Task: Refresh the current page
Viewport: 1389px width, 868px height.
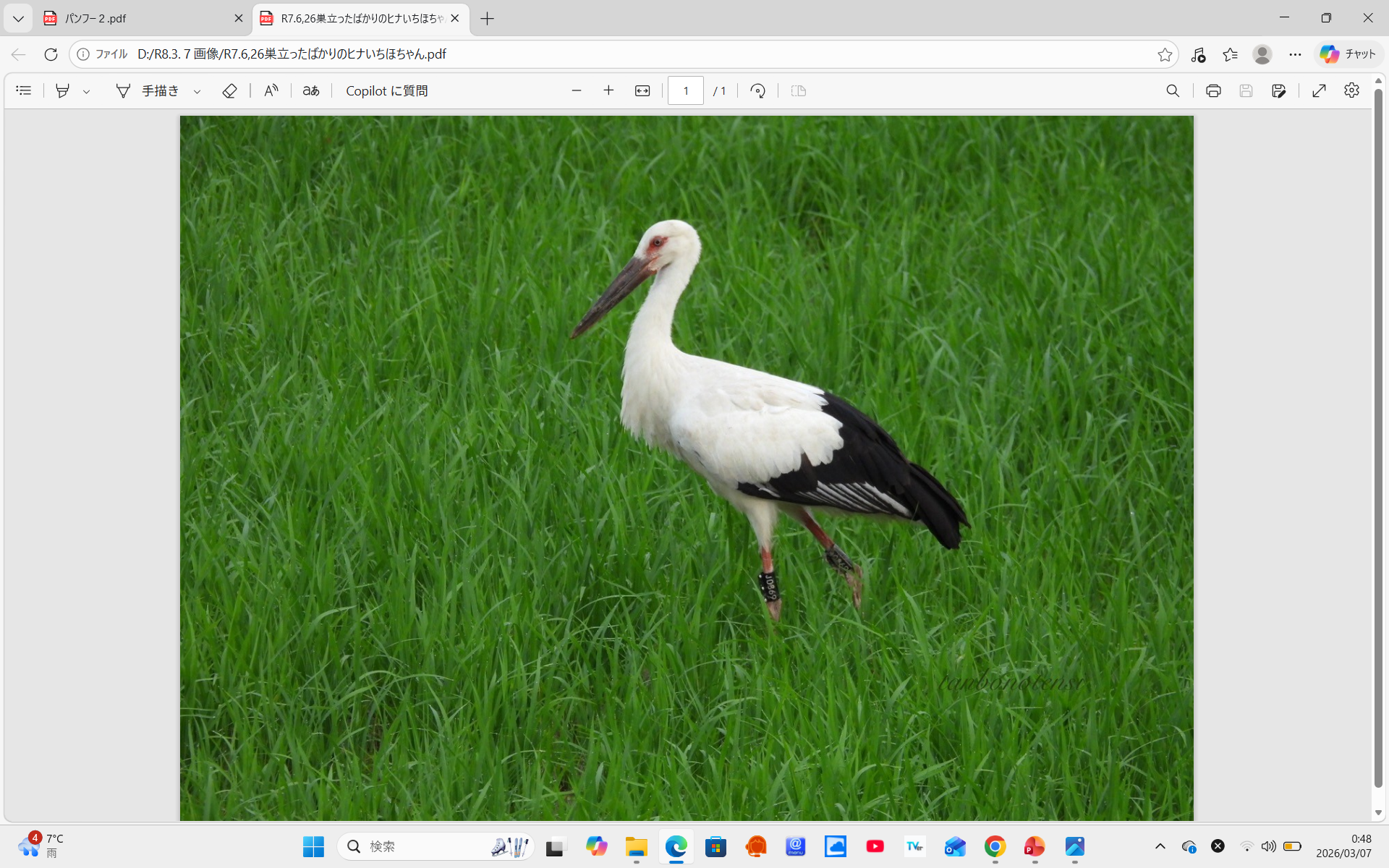Action: click(x=51, y=54)
